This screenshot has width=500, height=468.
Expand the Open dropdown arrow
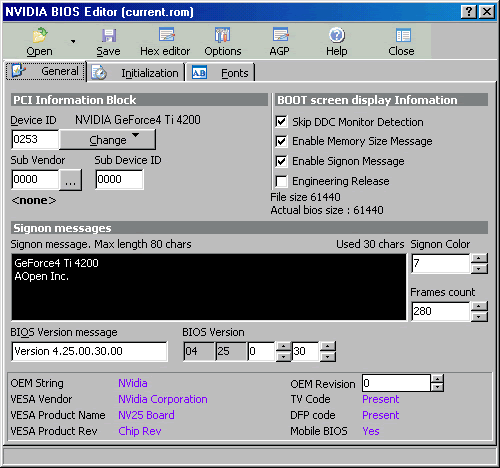tap(73, 41)
